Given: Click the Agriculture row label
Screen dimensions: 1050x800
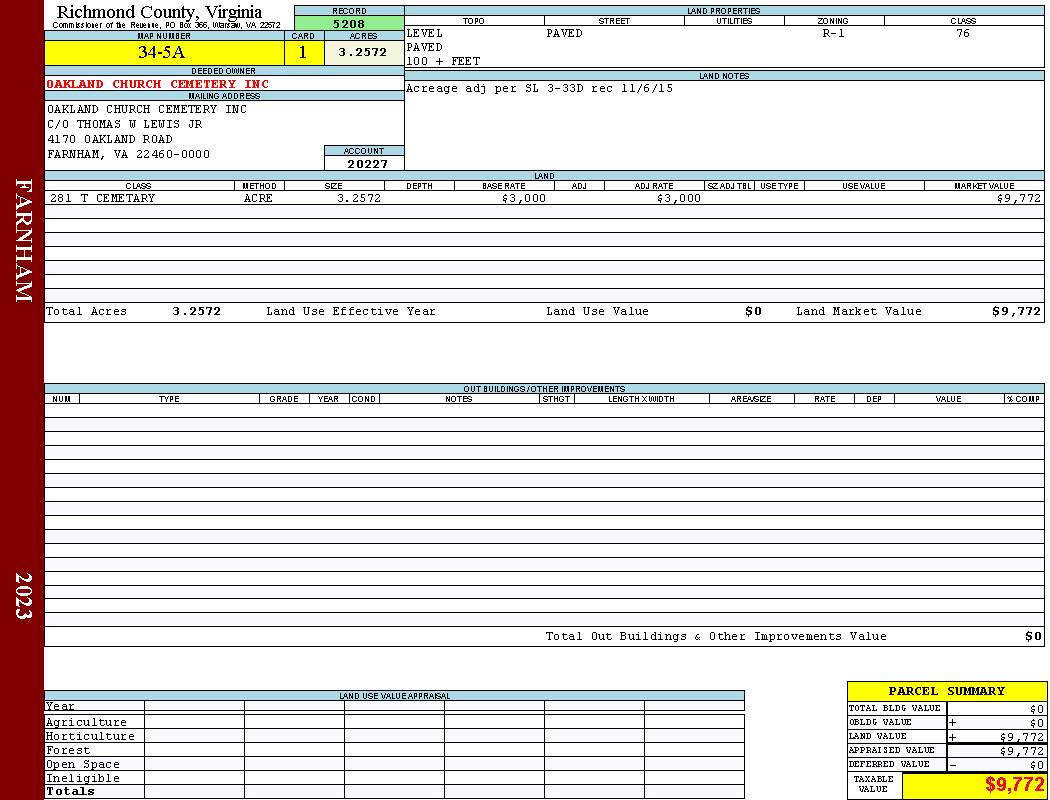Looking at the screenshot, I should [x=86, y=722].
